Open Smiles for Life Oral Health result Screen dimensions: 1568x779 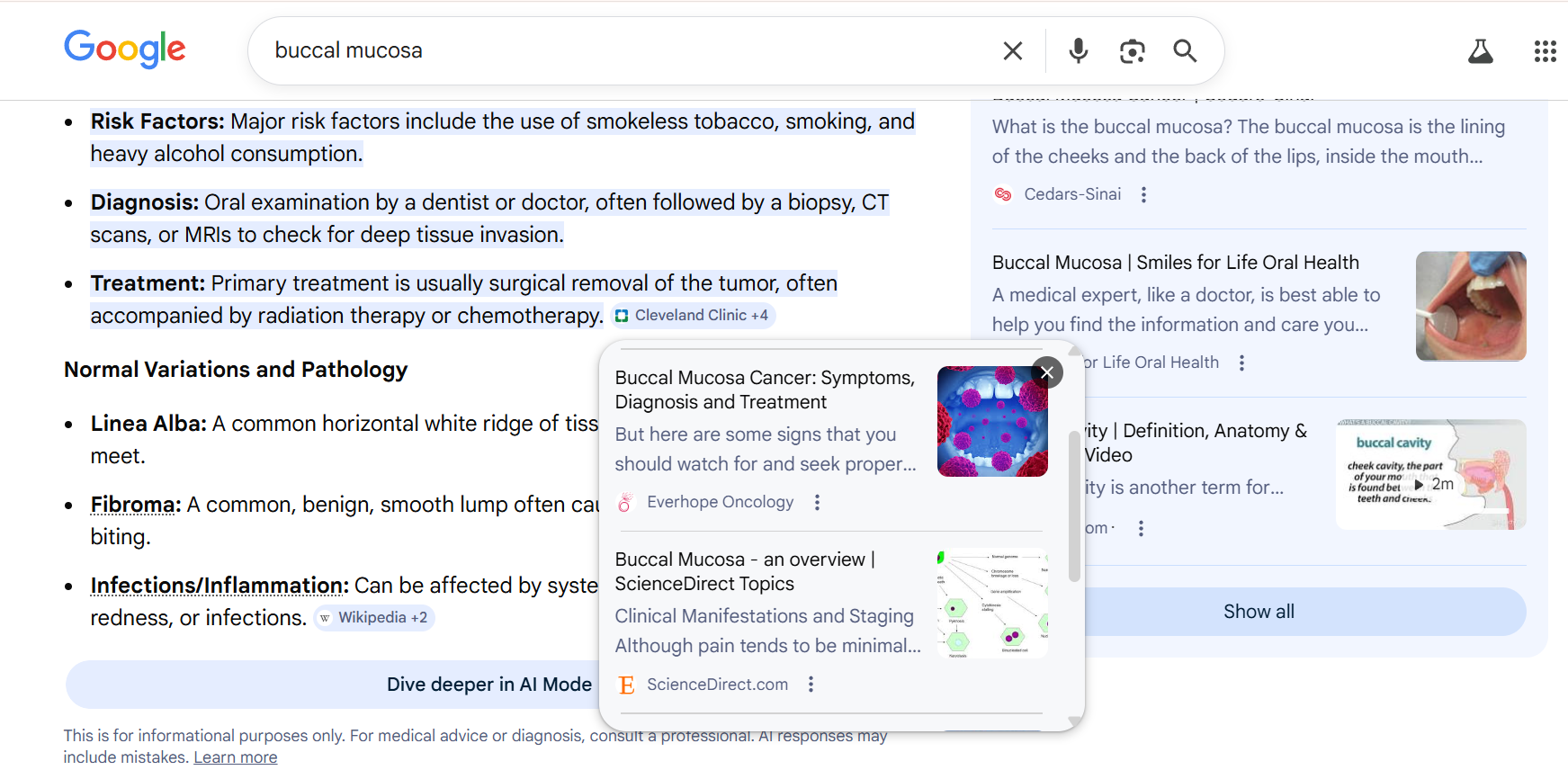tap(1175, 263)
